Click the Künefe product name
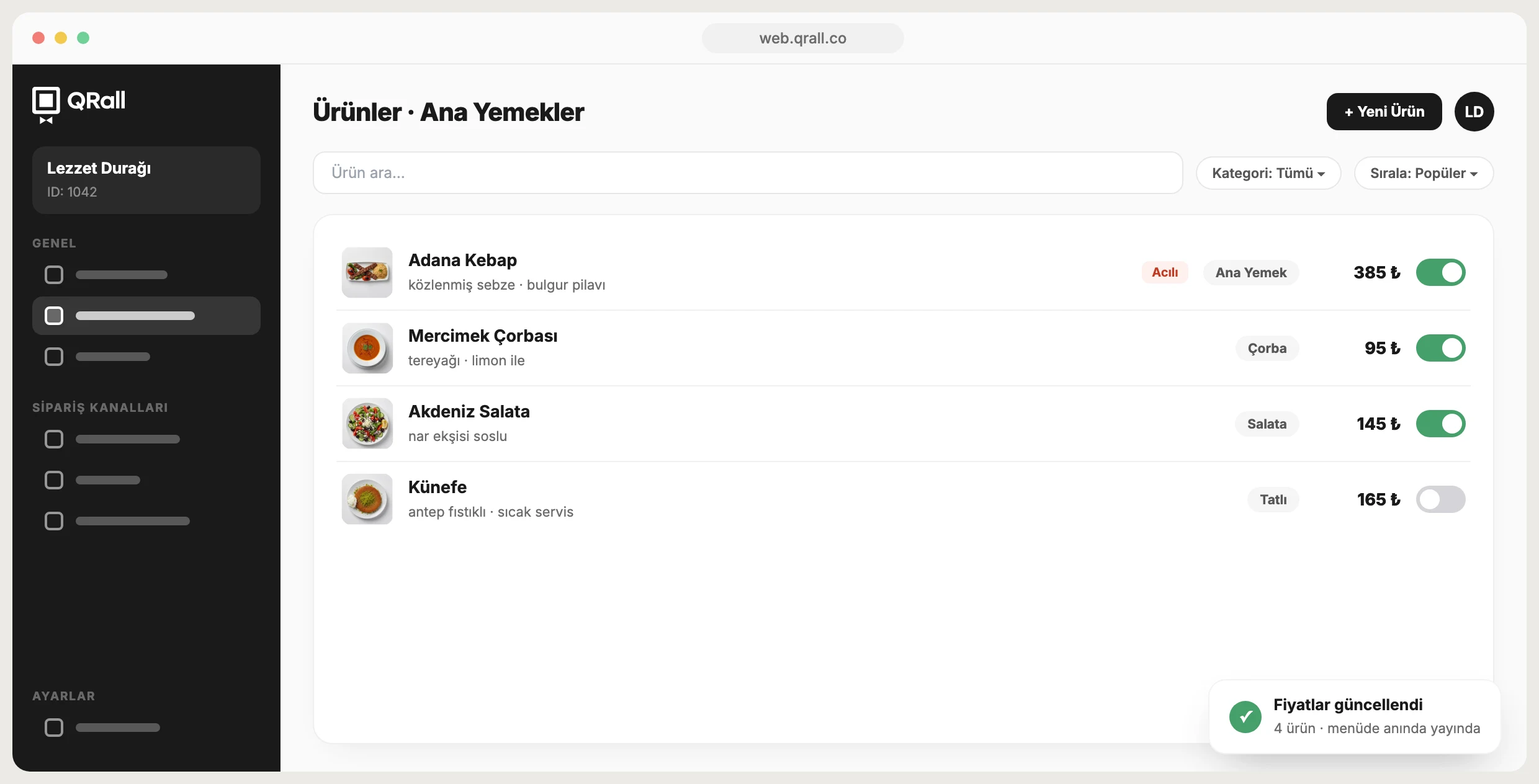The width and height of the screenshot is (1539, 784). 437,487
